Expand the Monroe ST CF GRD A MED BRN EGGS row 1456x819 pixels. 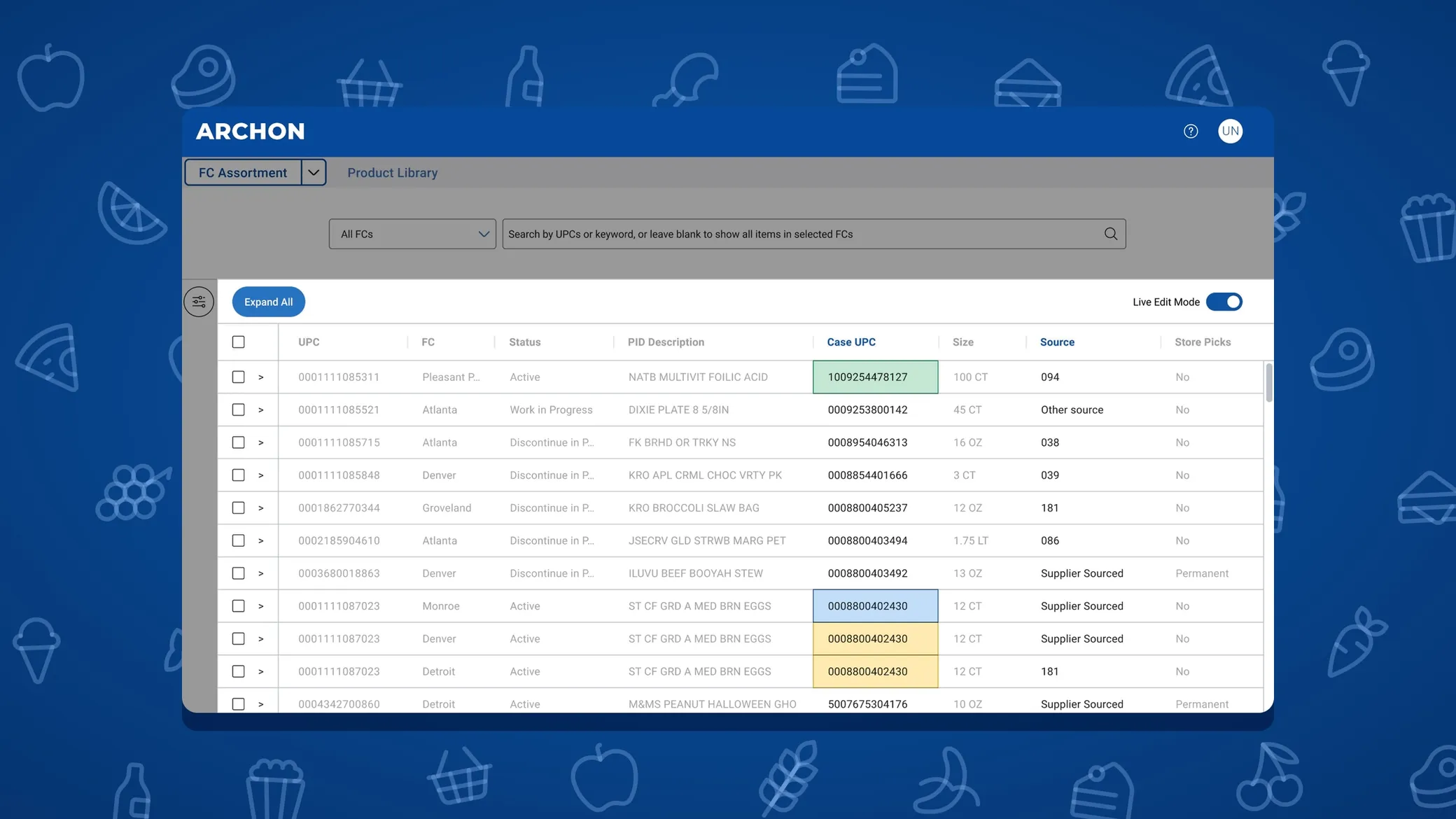(x=261, y=606)
